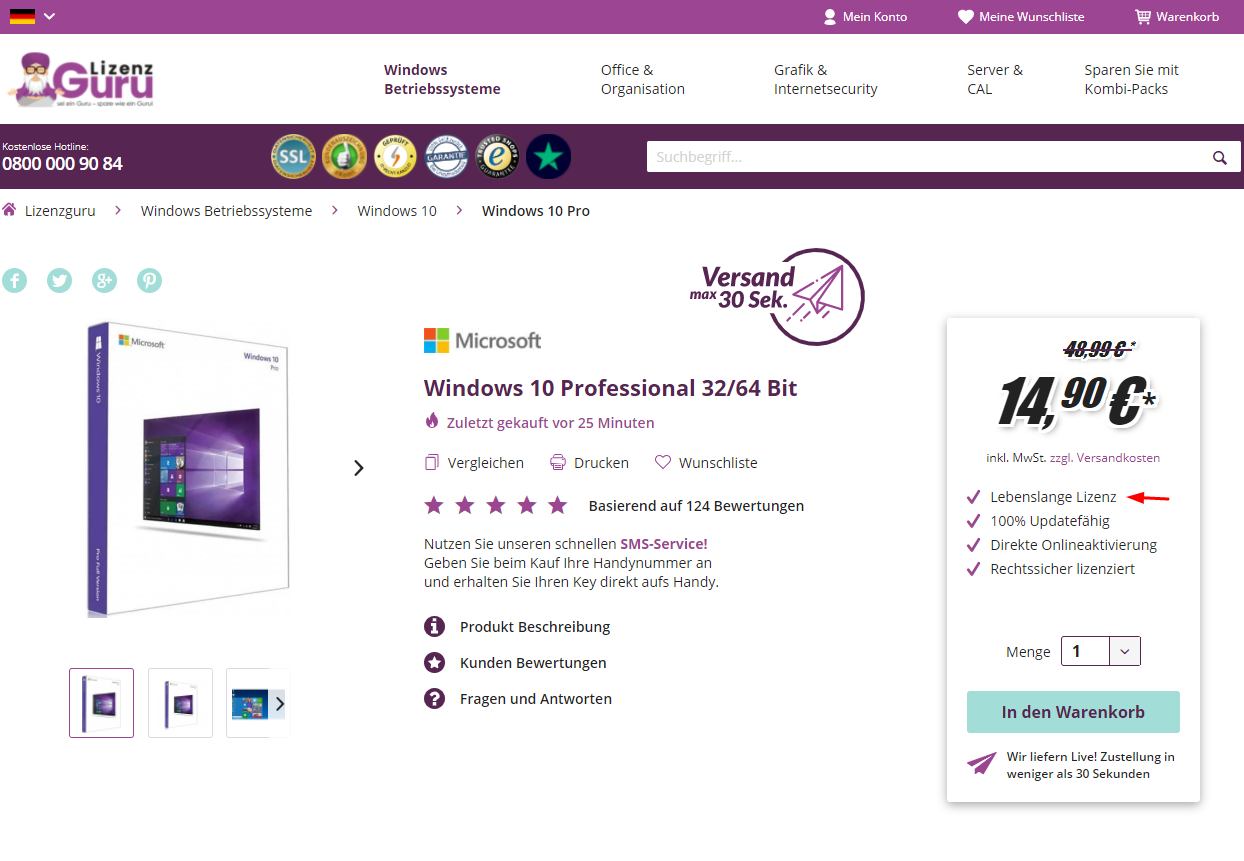Click the 100% Updatefähig text
The width and height of the screenshot is (1244, 861).
pyautogui.click(x=1050, y=521)
